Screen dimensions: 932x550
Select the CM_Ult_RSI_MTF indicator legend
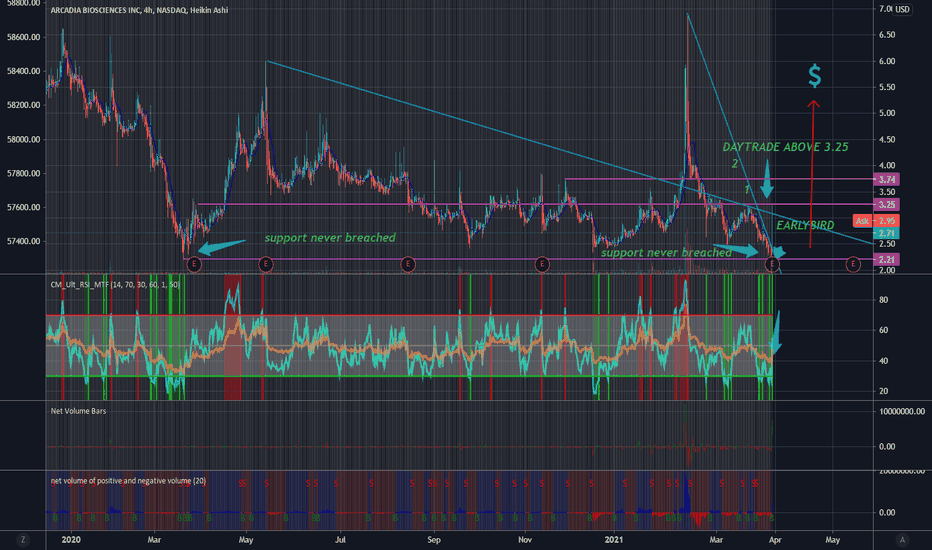115,285
